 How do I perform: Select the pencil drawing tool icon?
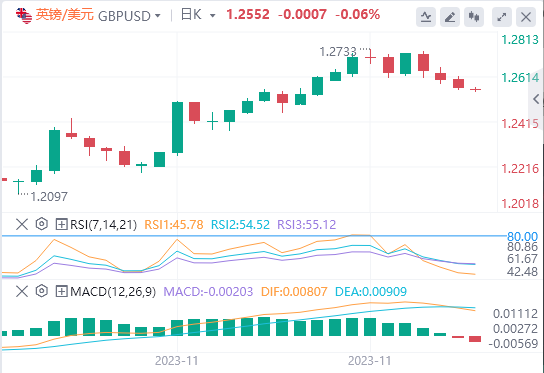450,16
